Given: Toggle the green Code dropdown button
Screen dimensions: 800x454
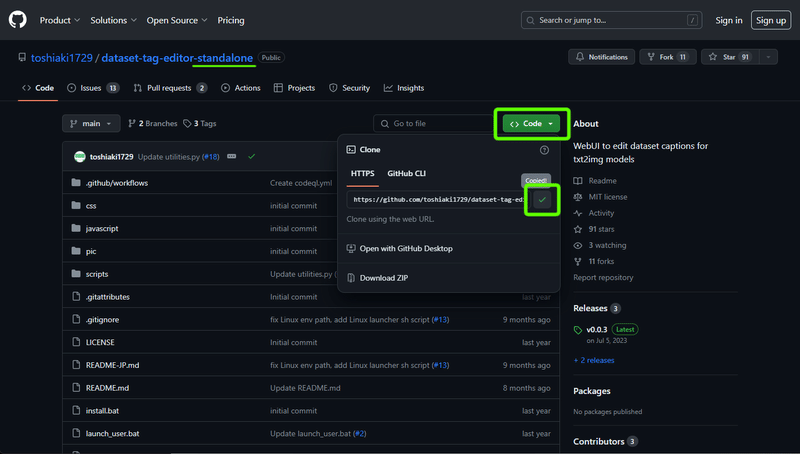Looking at the screenshot, I should 531,123.
